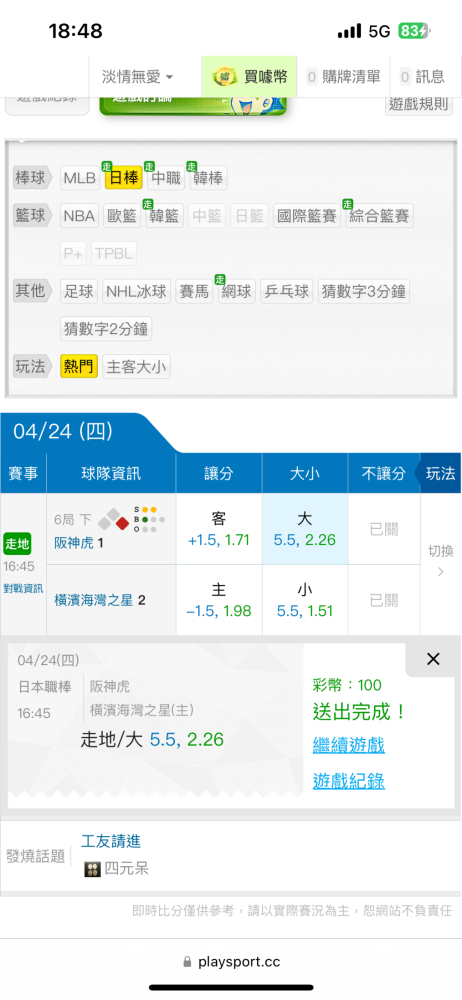Open the 購牌清單 tab
Image resolution: width=462 pixels, height=1000 pixels.
[345, 77]
